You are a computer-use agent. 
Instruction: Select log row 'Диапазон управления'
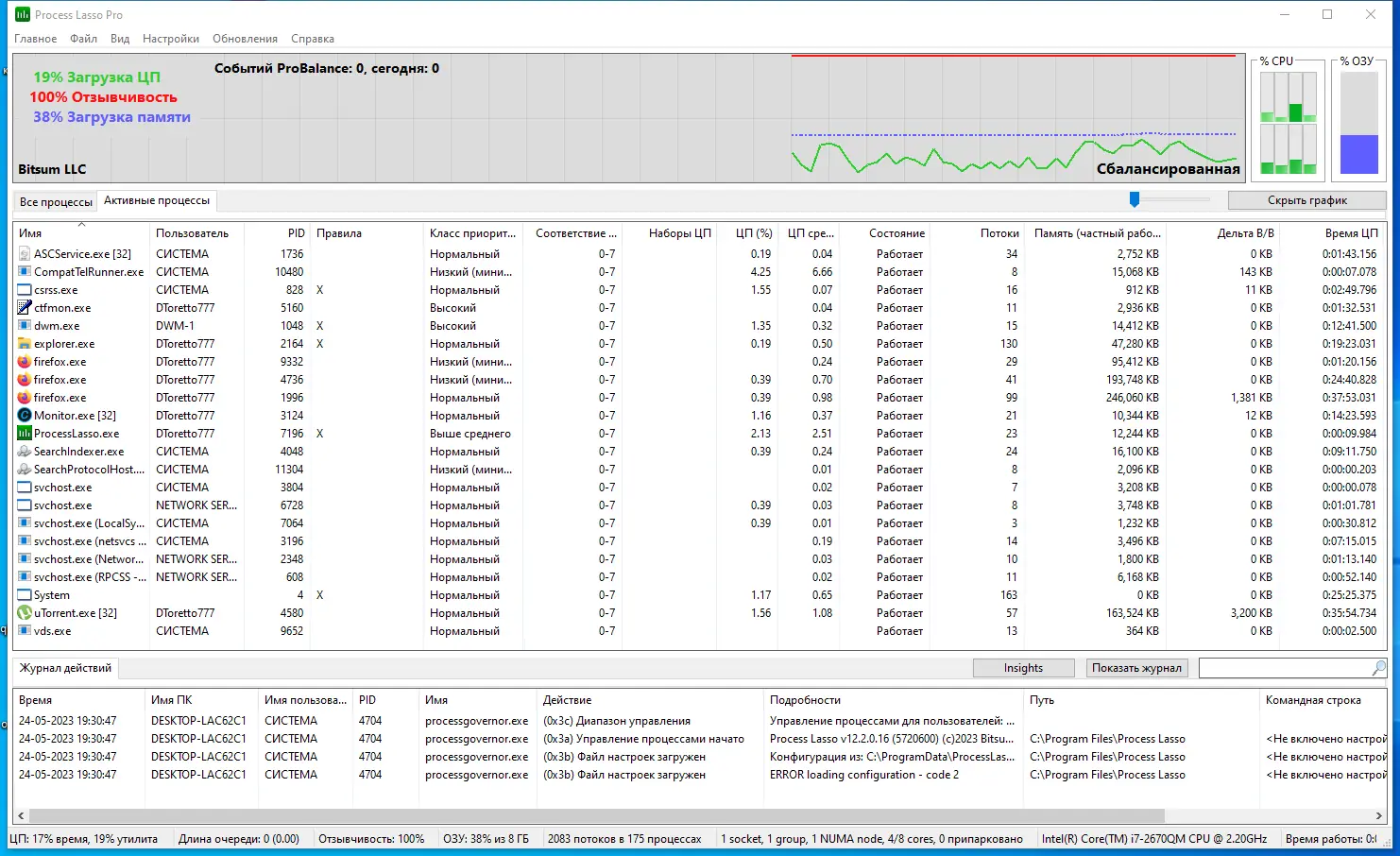[699, 721]
